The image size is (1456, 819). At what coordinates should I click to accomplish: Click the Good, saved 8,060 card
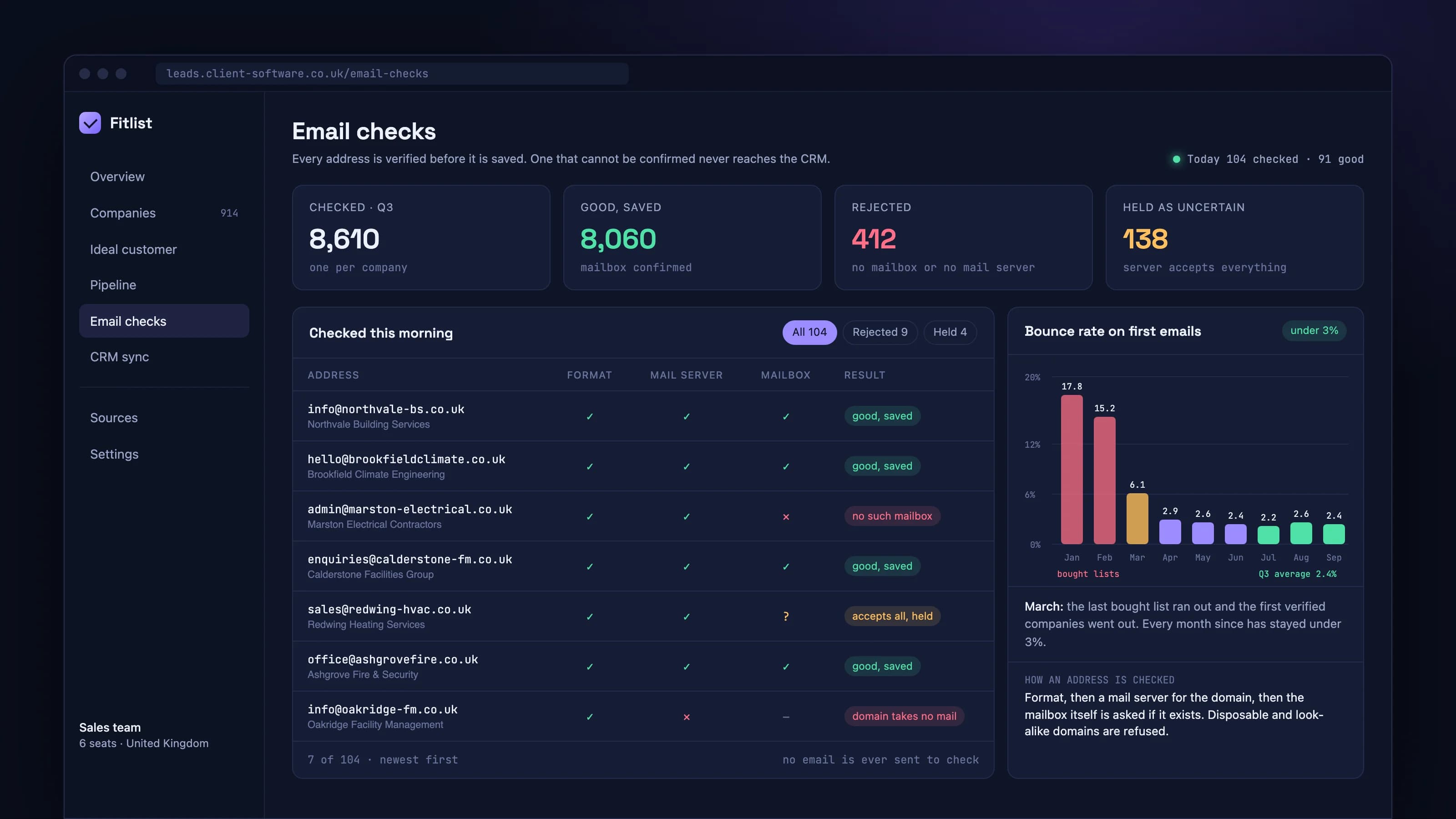[692, 238]
